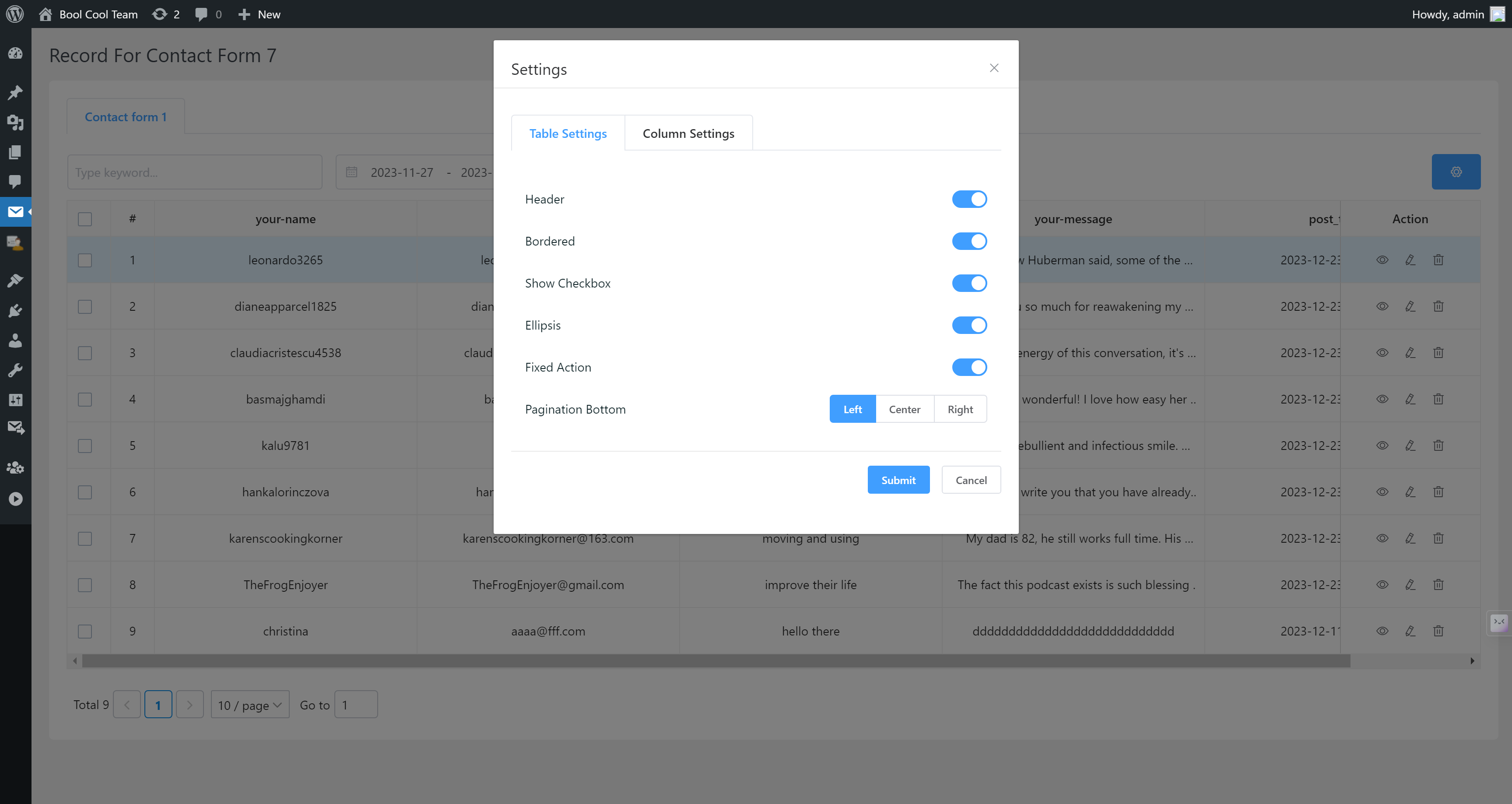Open the Appearance brush icon in sidebar
This screenshot has width=1512, height=804.
tap(15, 280)
